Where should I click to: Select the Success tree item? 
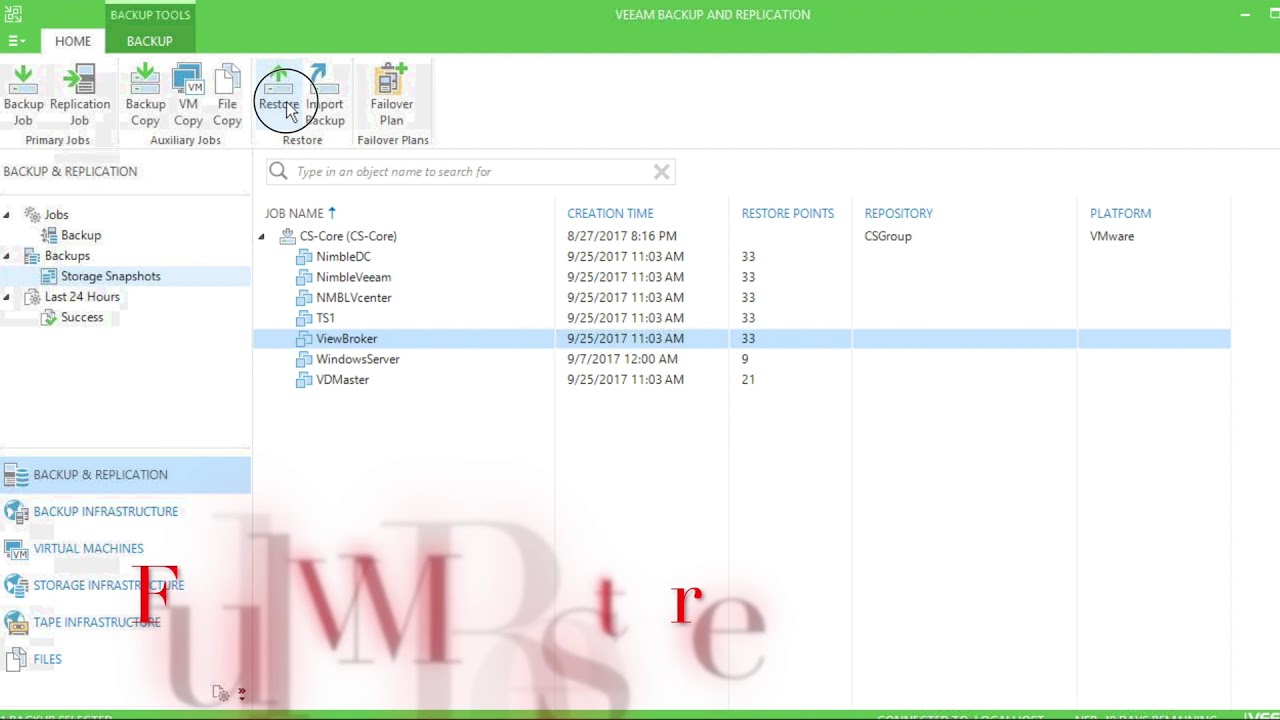[82, 317]
